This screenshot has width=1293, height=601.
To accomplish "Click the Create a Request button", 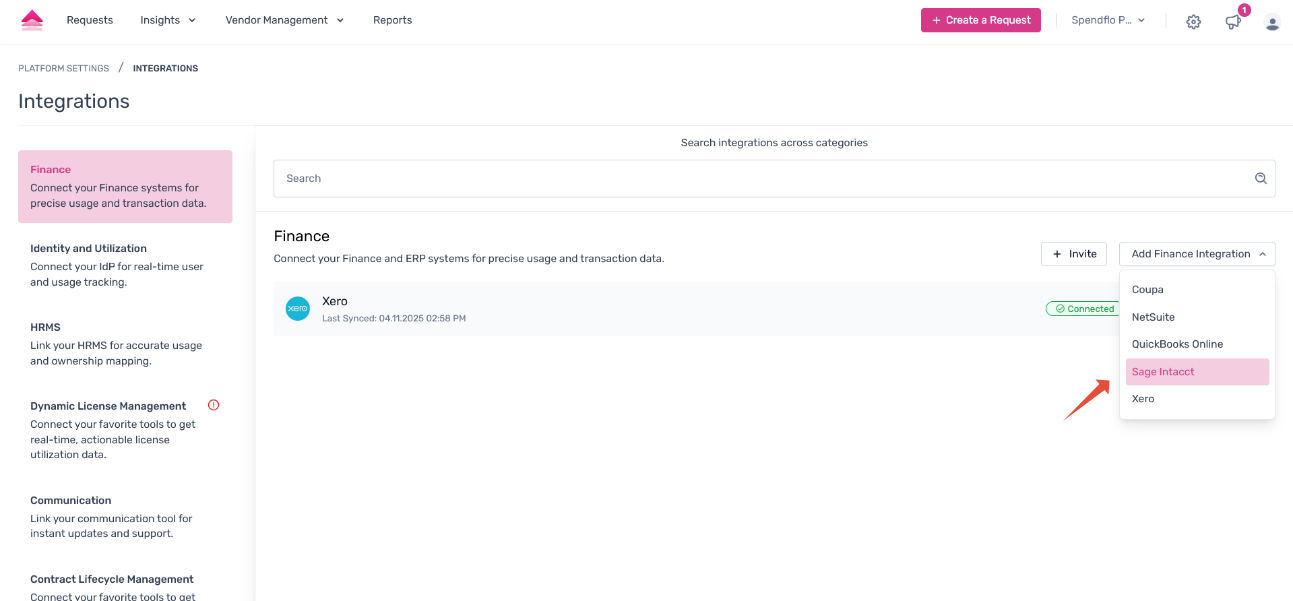I will click(x=980, y=19).
